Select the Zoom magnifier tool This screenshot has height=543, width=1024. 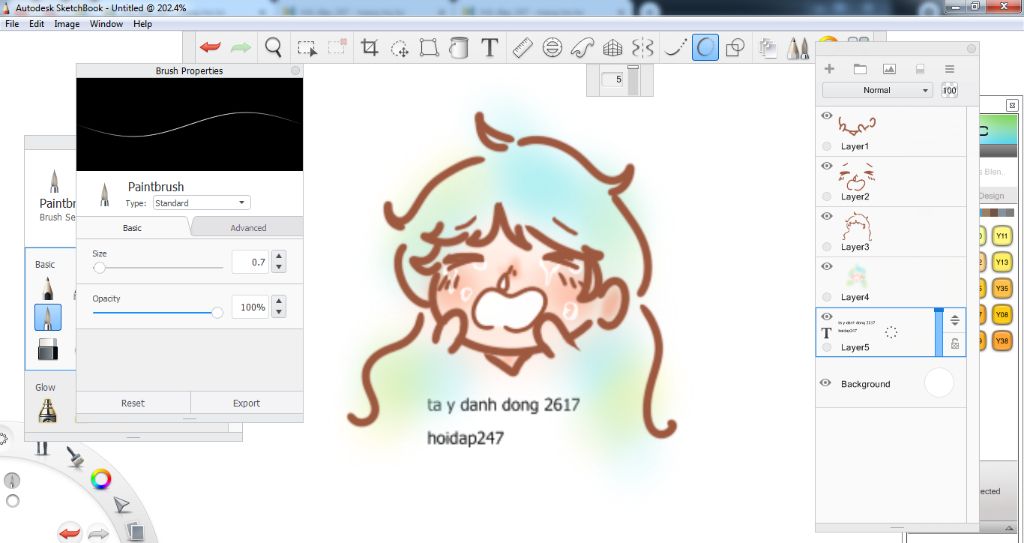tap(273, 47)
